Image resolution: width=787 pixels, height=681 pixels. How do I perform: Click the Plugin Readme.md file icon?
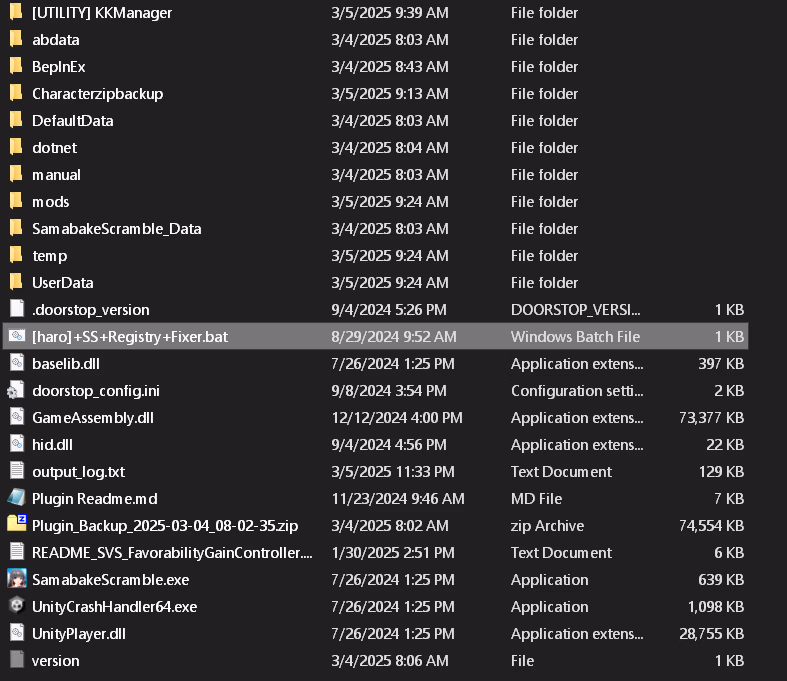coord(16,498)
